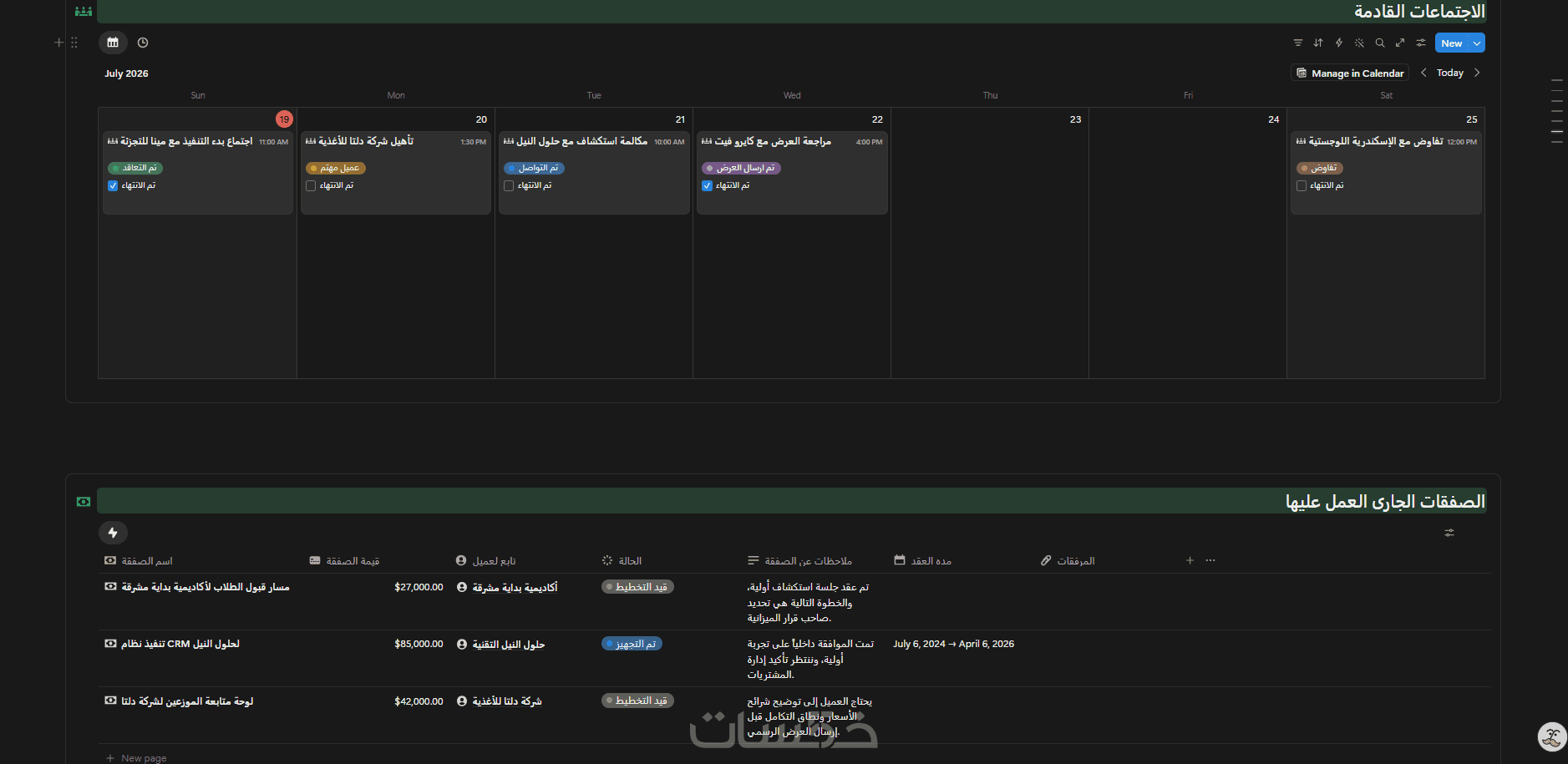Click the اسم الصفقة column header
Viewport: 1568px width, 764px height.
click(x=140, y=561)
